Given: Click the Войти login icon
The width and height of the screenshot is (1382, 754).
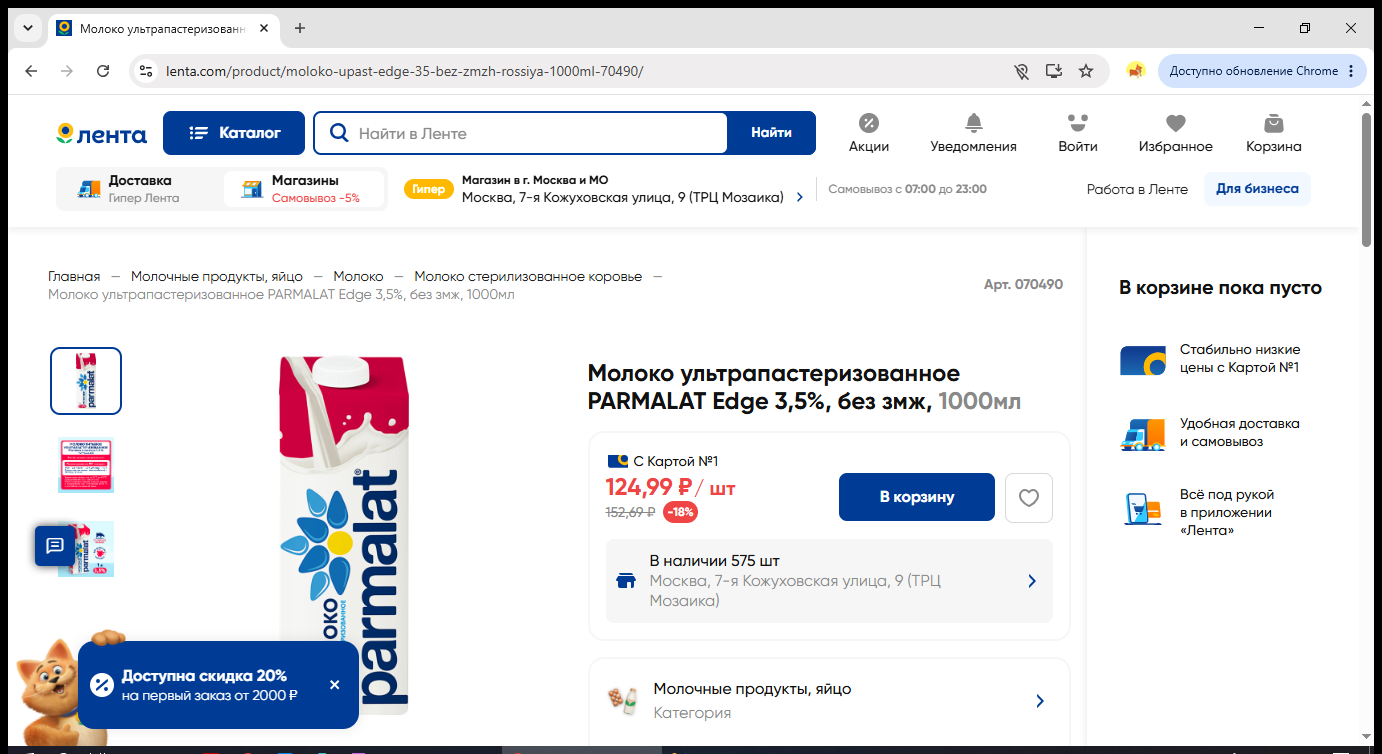Looking at the screenshot, I should 1078,133.
